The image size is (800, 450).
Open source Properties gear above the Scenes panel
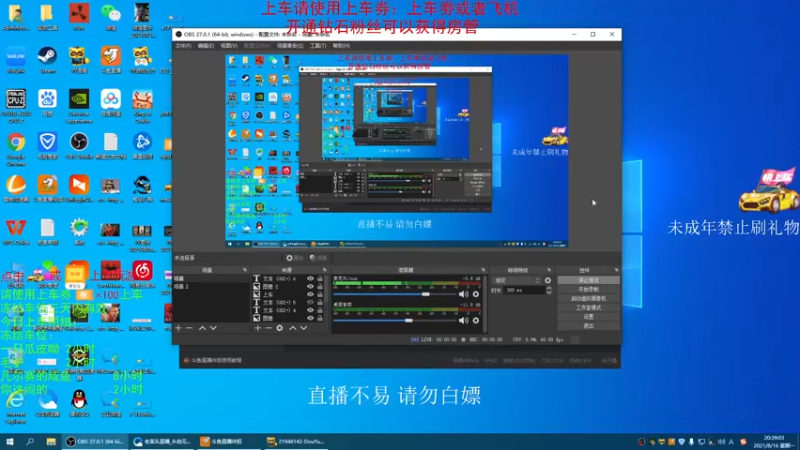(294, 258)
